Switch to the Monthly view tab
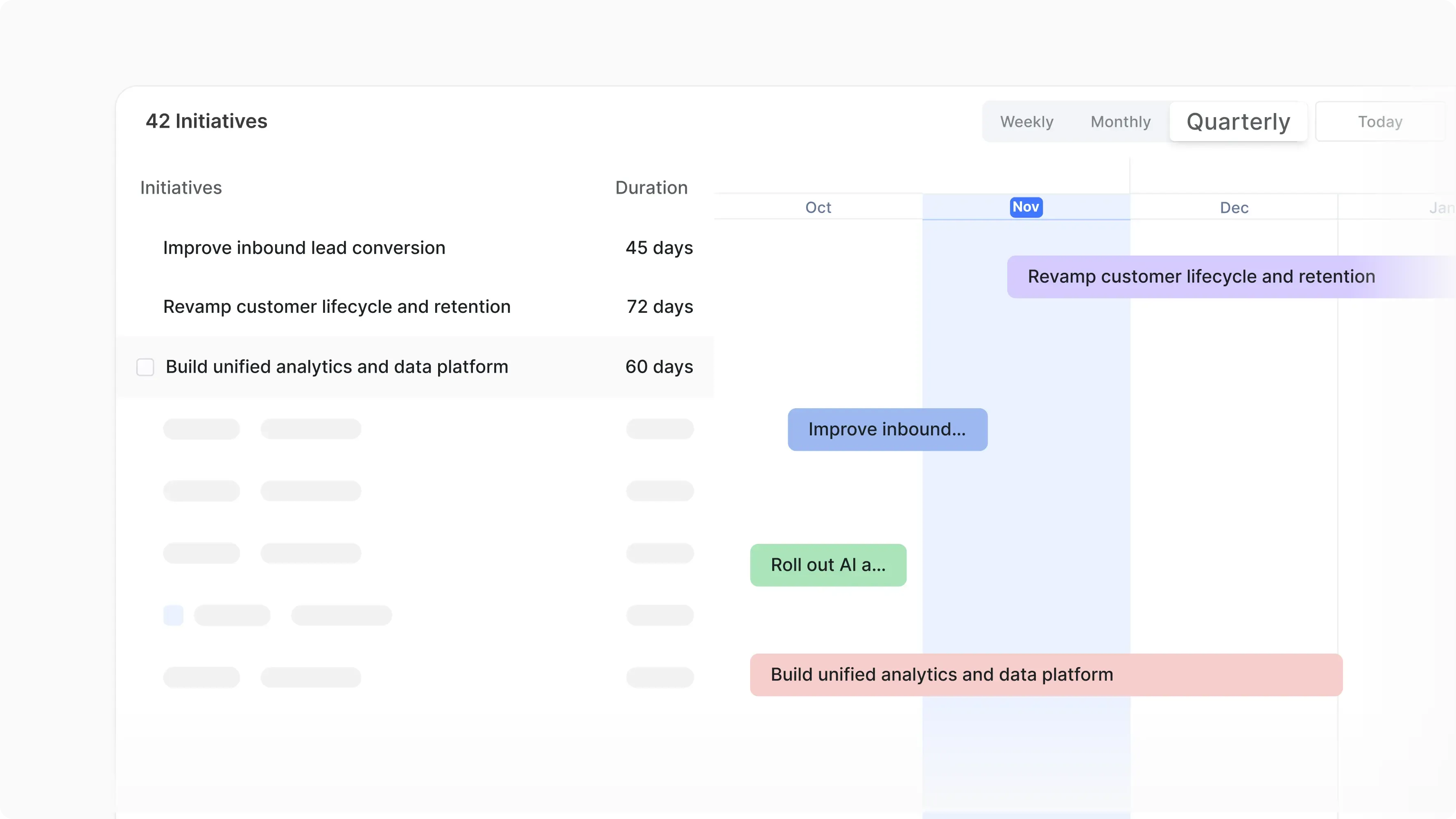1456x819 pixels. tap(1120, 121)
